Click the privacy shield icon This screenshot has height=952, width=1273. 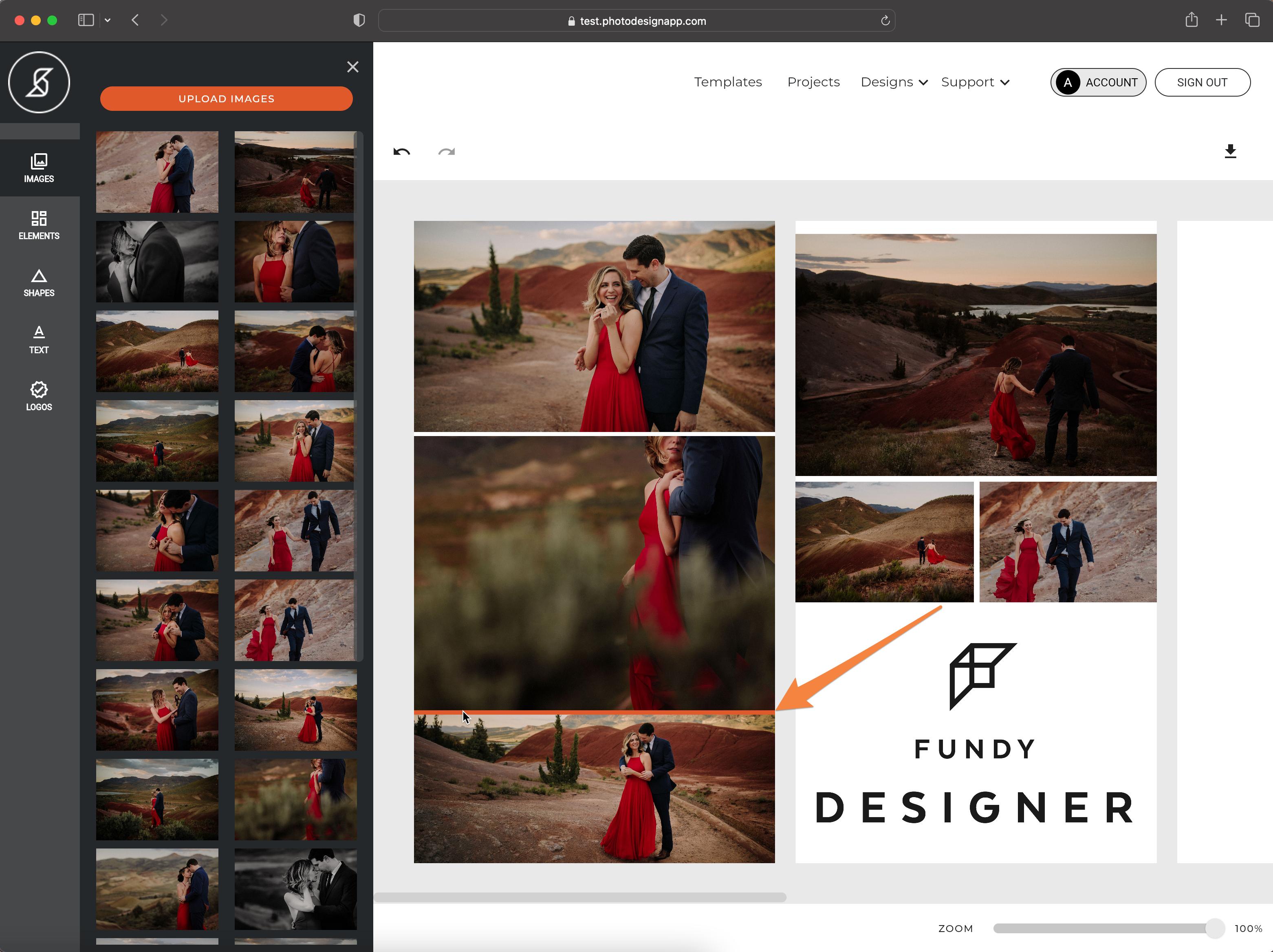pyautogui.click(x=359, y=20)
